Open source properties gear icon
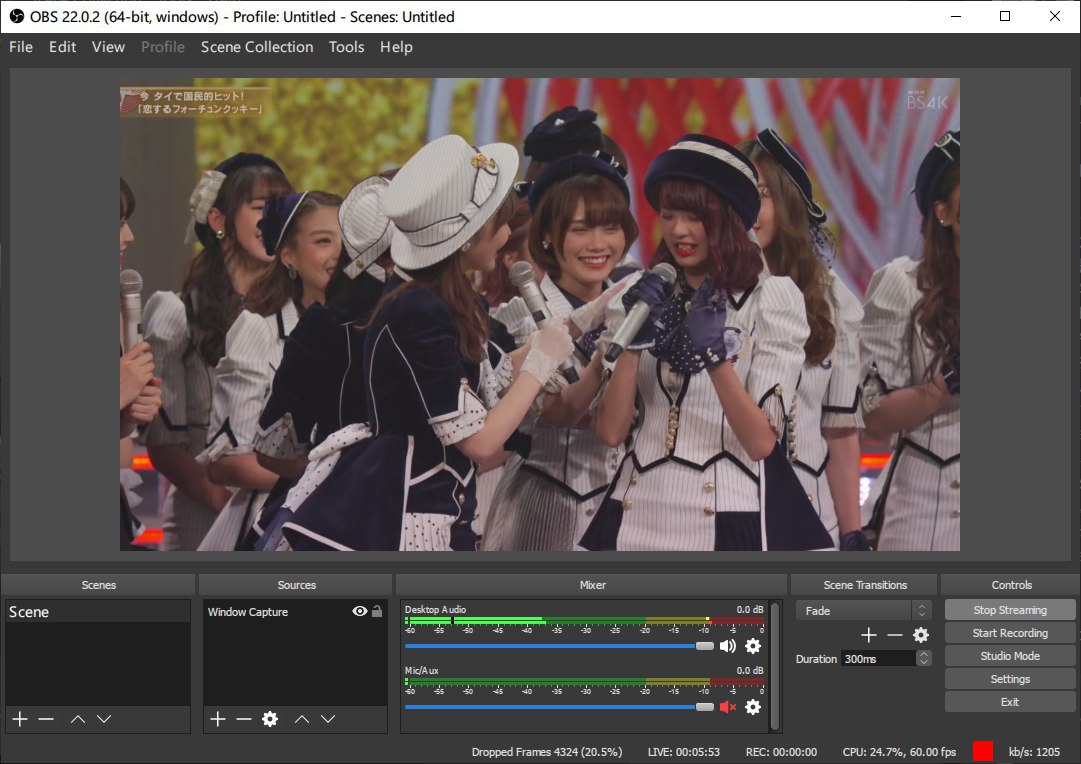The image size is (1081, 764). tap(269, 719)
